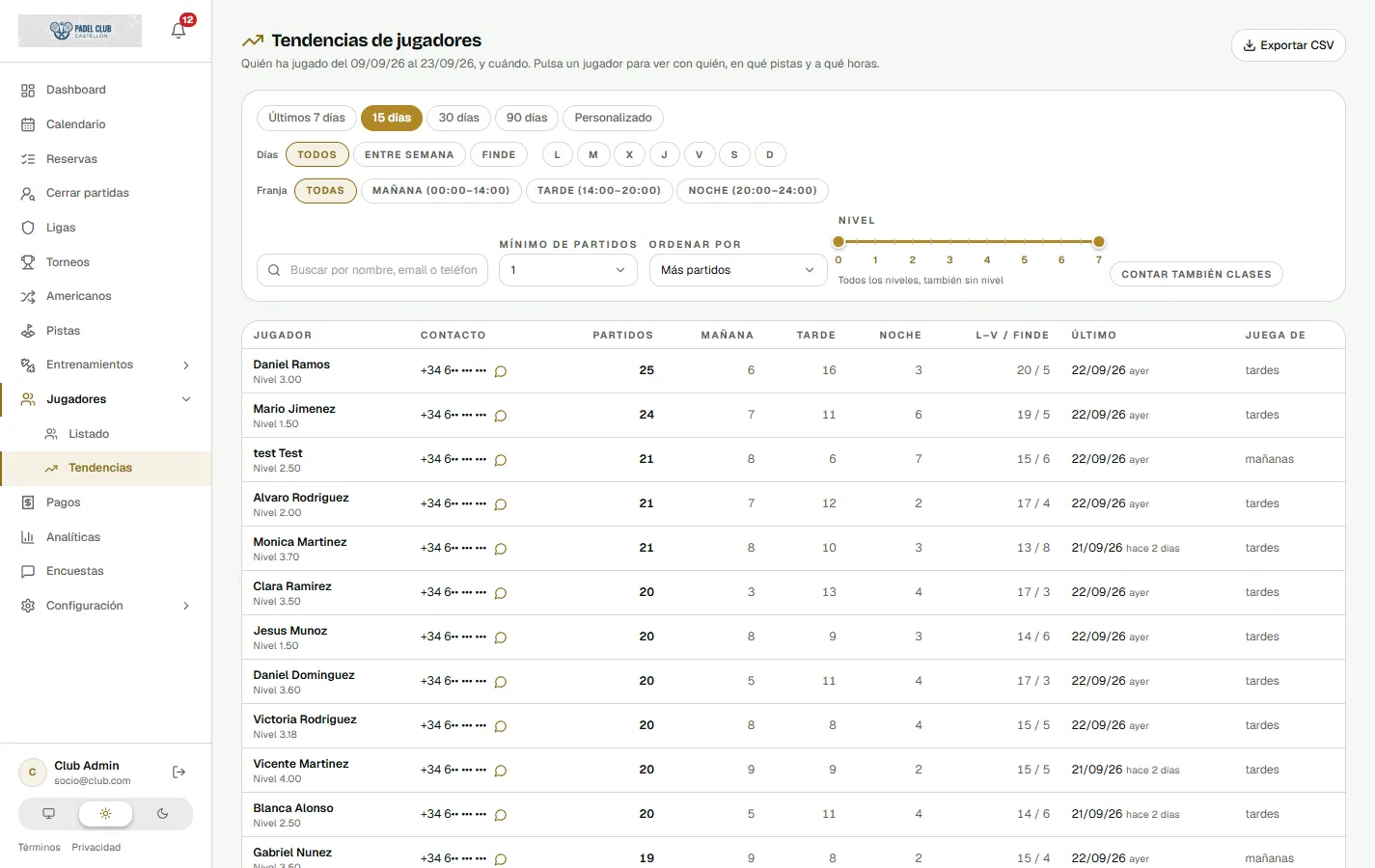Open Dashboard in the sidebar
This screenshot has width=1375, height=868.
point(106,90)
